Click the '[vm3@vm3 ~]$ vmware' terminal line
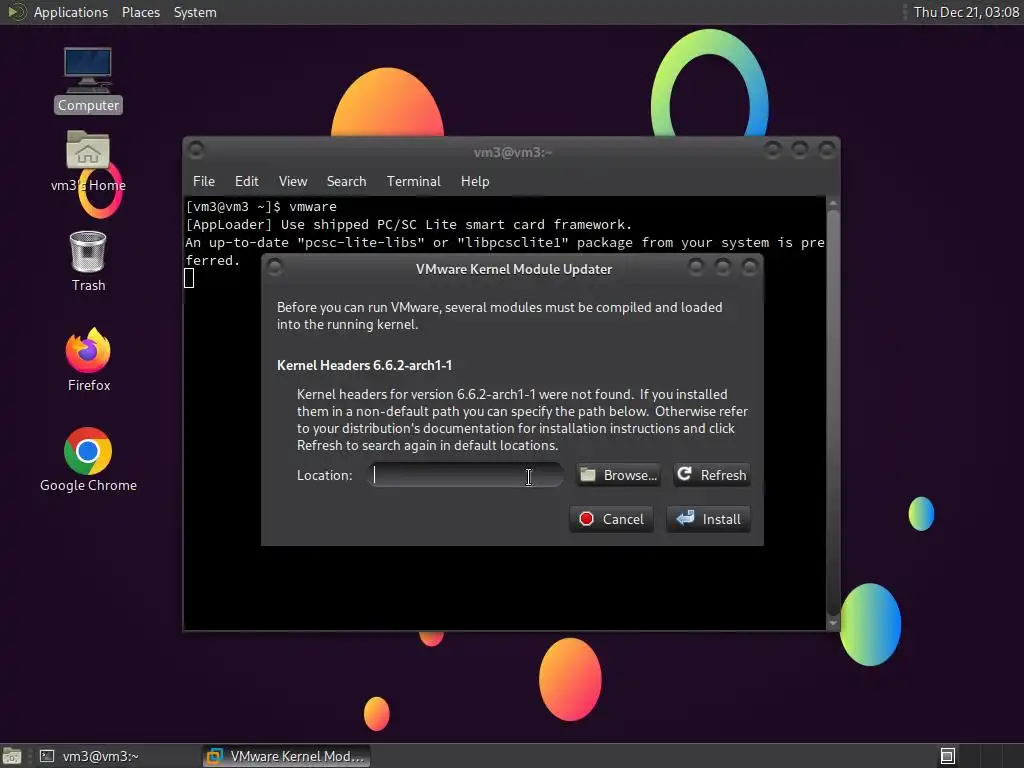Screen dimensions: 1024x768 click(261, 206)
